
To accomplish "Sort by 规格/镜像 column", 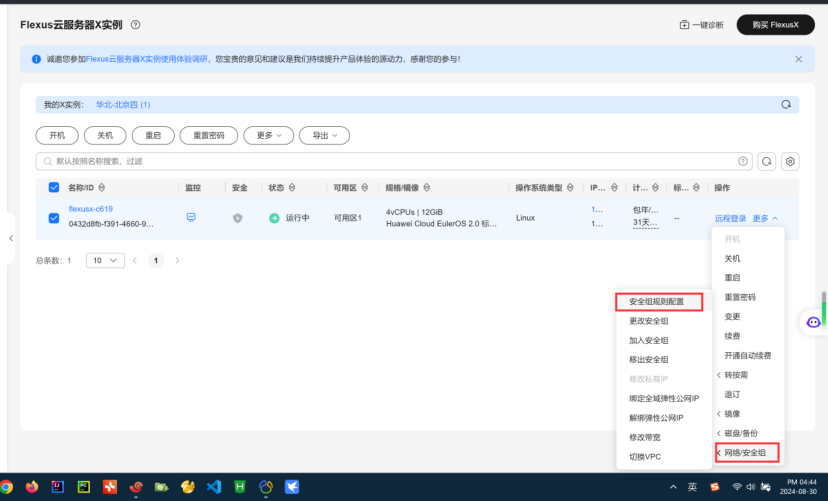I will tap(427, 187).
